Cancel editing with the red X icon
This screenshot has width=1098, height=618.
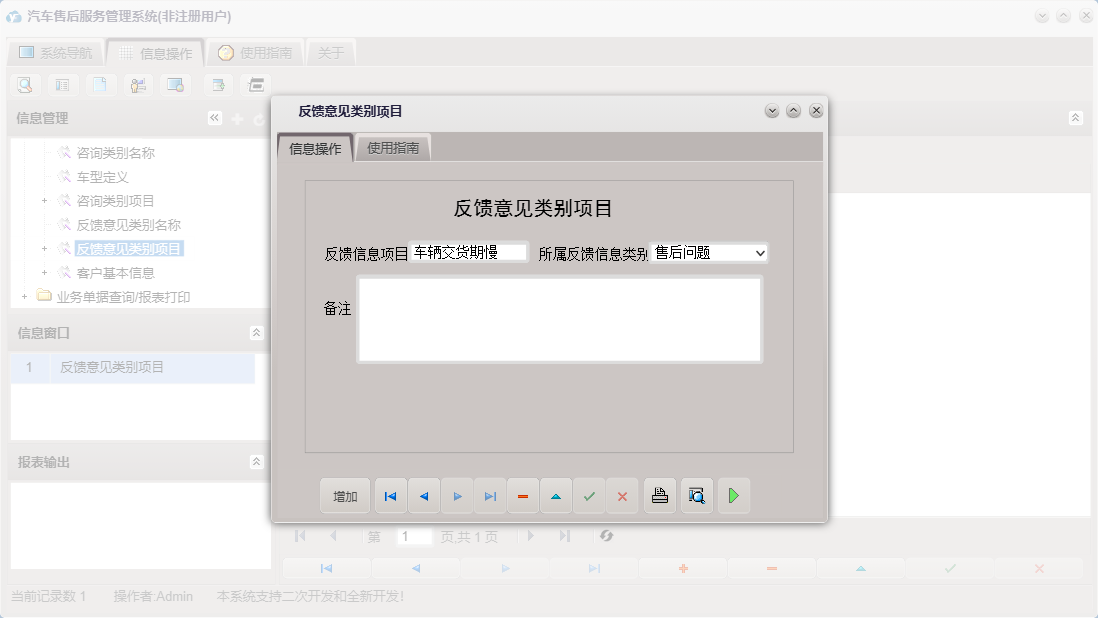622,495
